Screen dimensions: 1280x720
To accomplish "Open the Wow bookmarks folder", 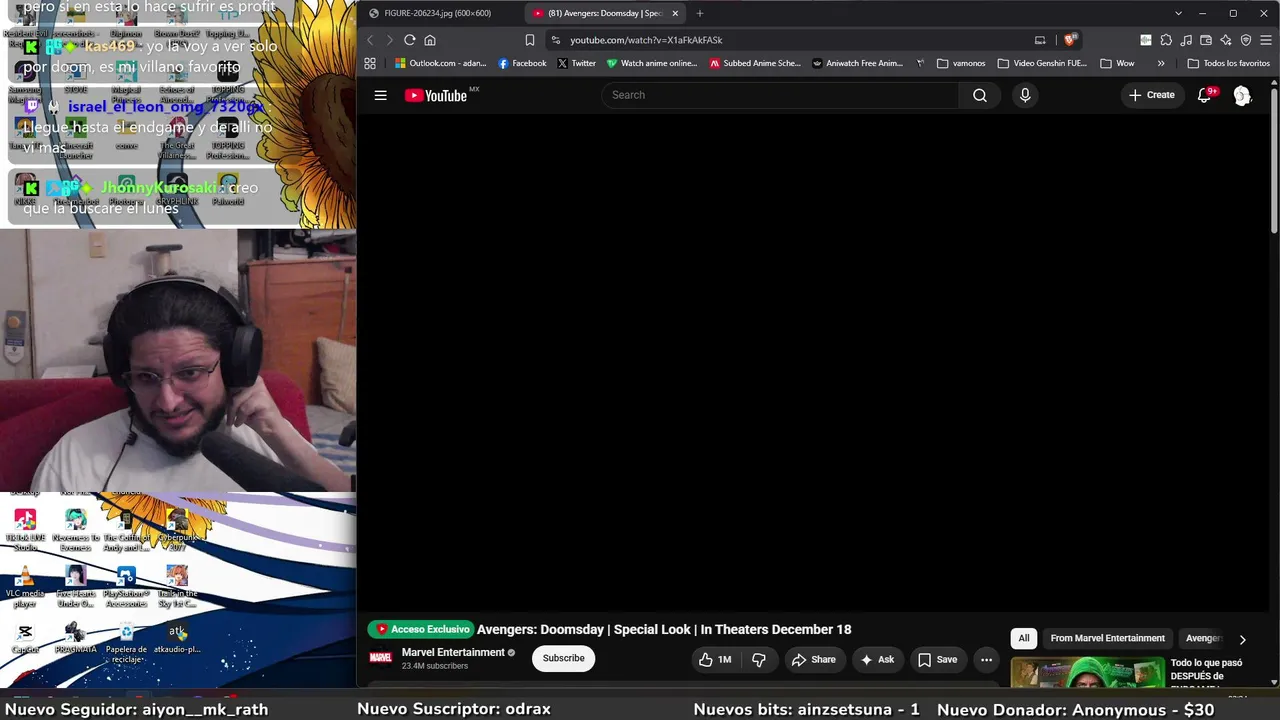I will click(x=1117, y=63).
